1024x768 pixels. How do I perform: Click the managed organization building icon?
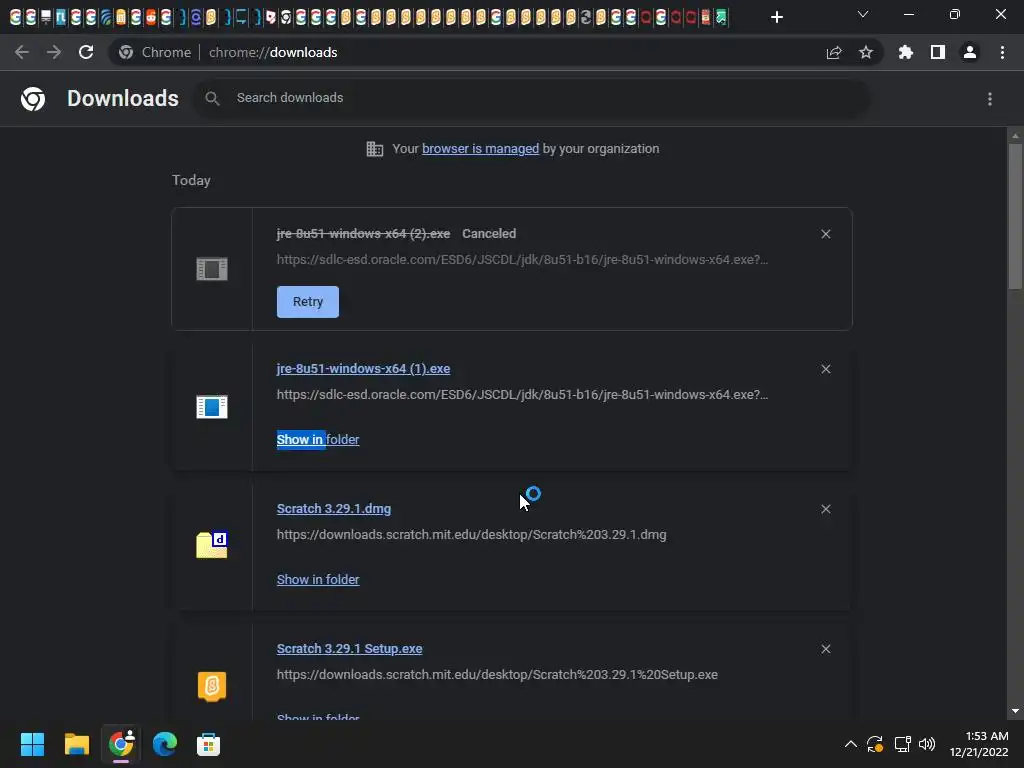pyautogui.click(x=375, y=149)
